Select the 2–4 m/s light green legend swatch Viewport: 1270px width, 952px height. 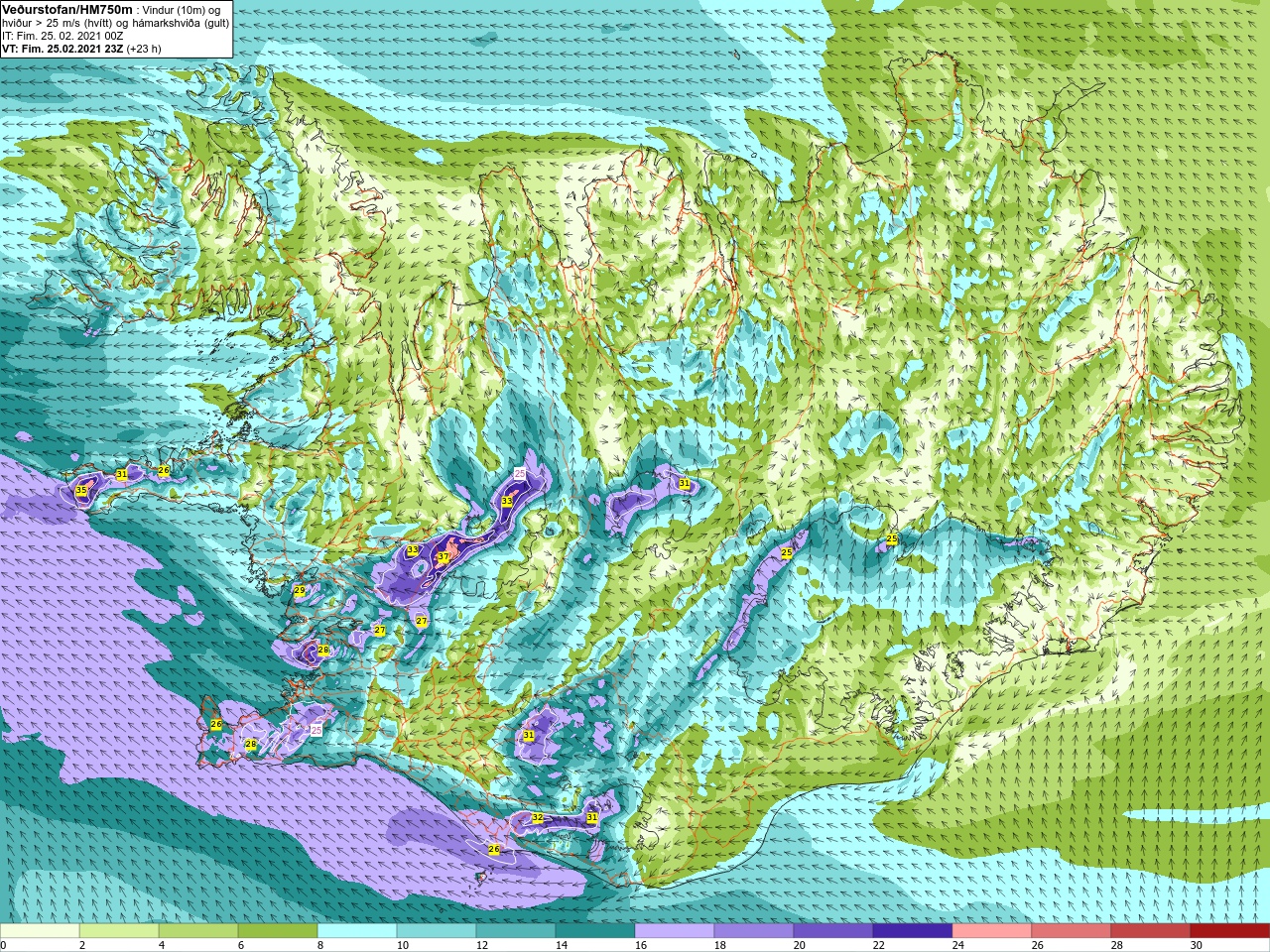119,931
